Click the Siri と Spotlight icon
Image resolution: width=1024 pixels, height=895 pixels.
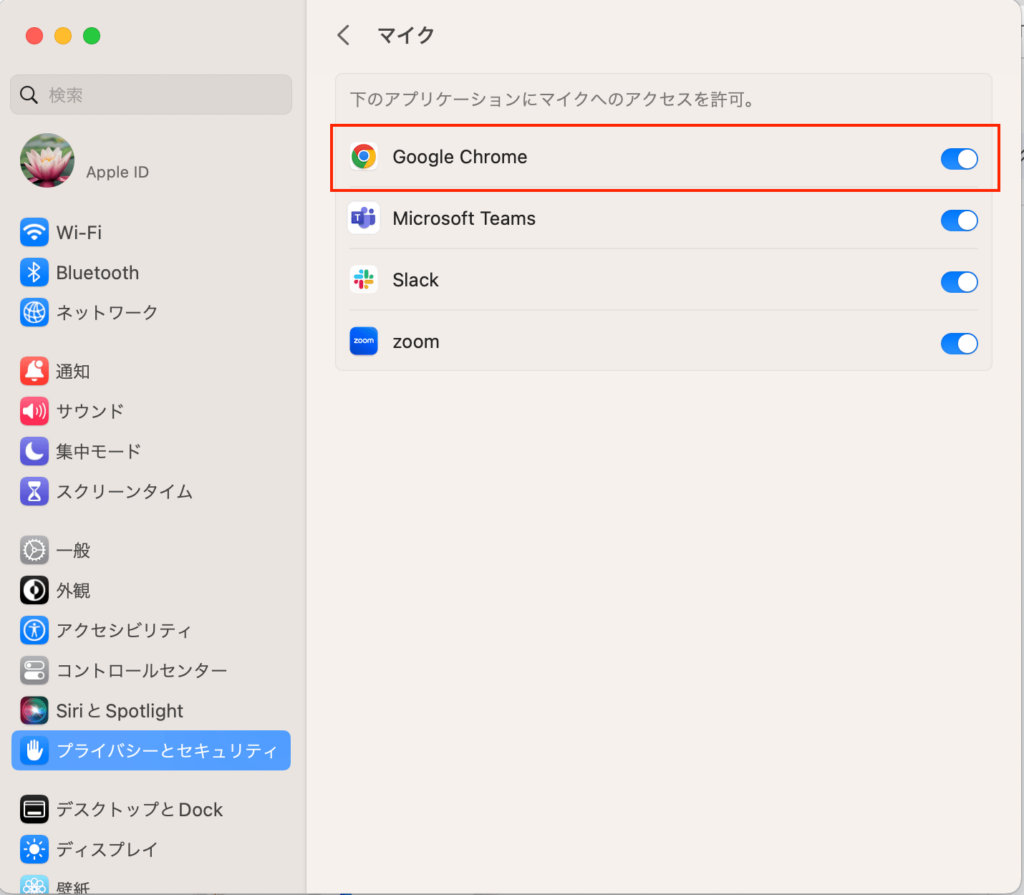click(x=34, y=711)
